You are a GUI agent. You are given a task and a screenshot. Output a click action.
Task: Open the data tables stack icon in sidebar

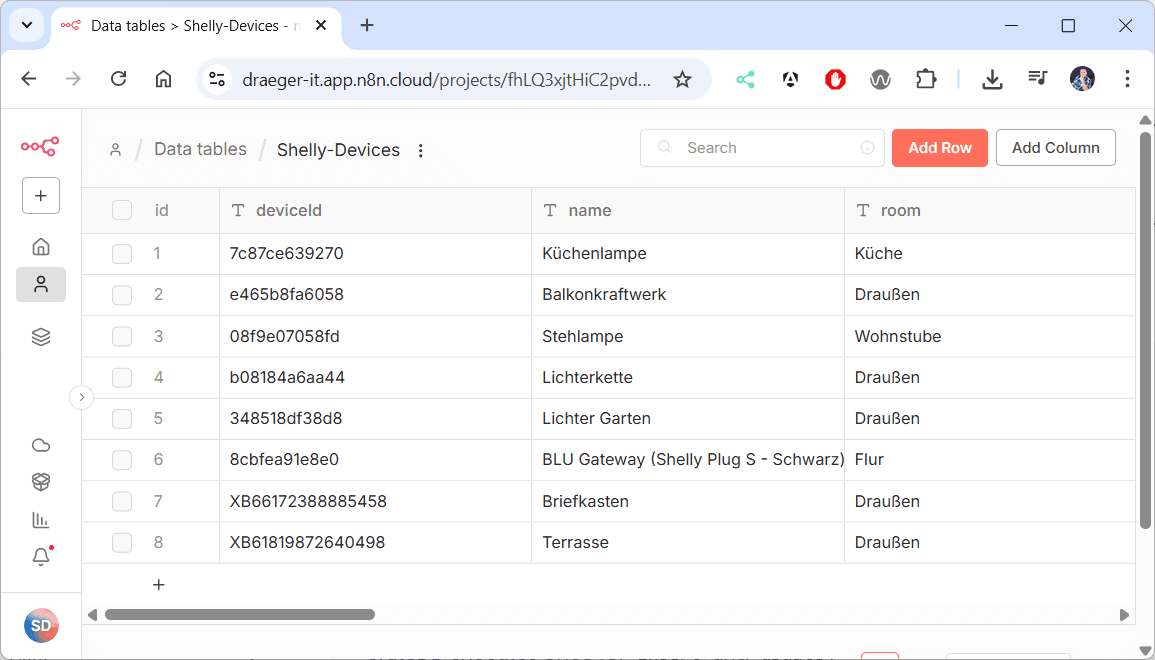pos(41,337)
